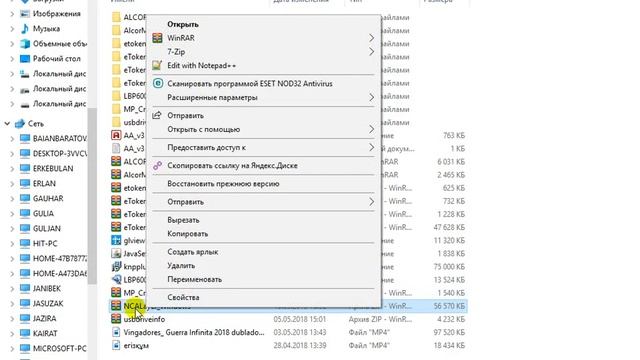
Task: Select DESKTOP-3VVCV in the network tree
Action: tap(60, 153)
